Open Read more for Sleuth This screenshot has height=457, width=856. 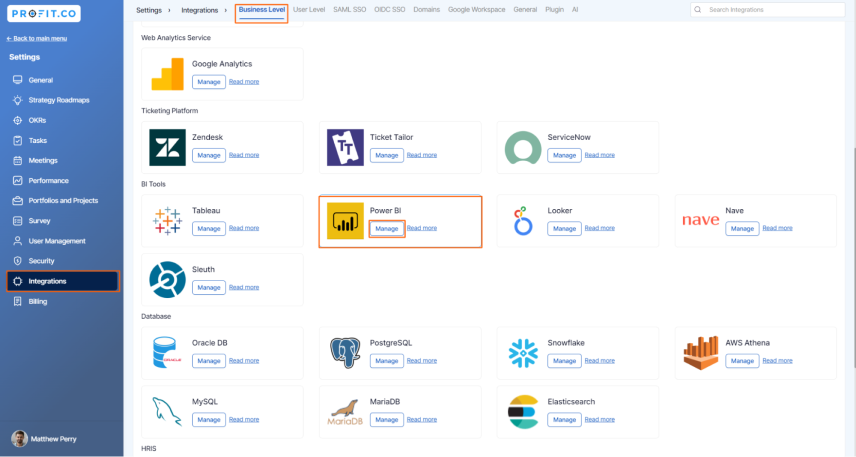point(244,287)
